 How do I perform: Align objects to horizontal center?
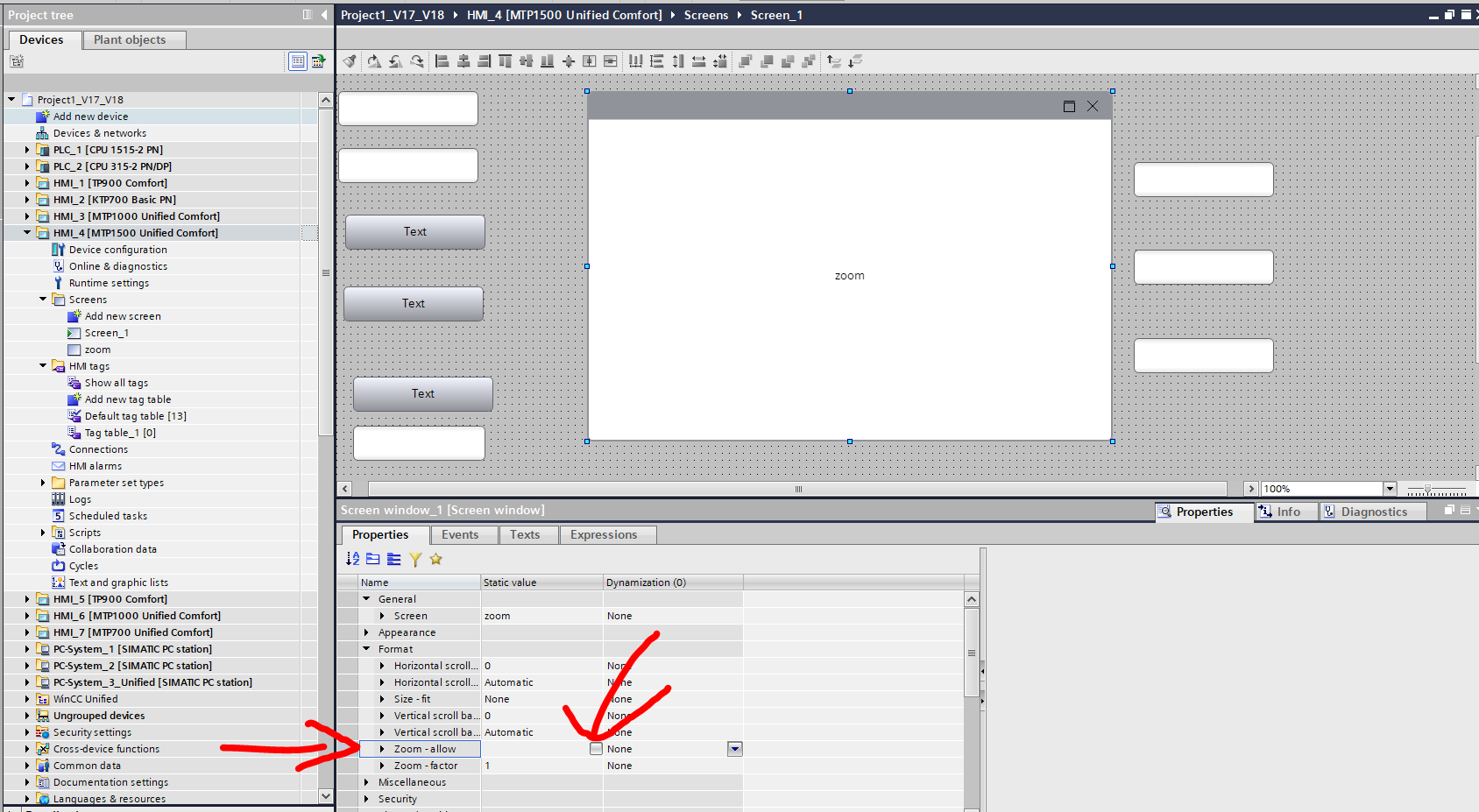[464, 61]
